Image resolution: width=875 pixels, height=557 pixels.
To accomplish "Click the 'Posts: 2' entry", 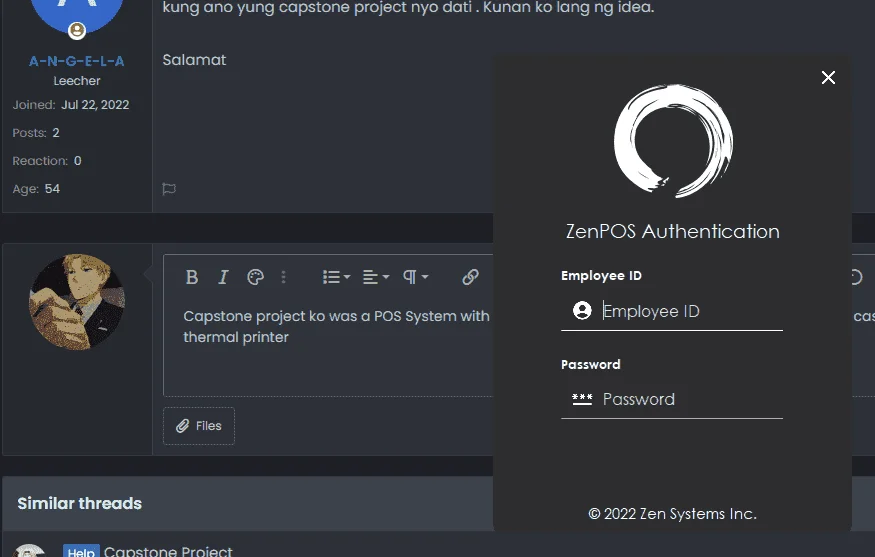I will pos(36,133).
